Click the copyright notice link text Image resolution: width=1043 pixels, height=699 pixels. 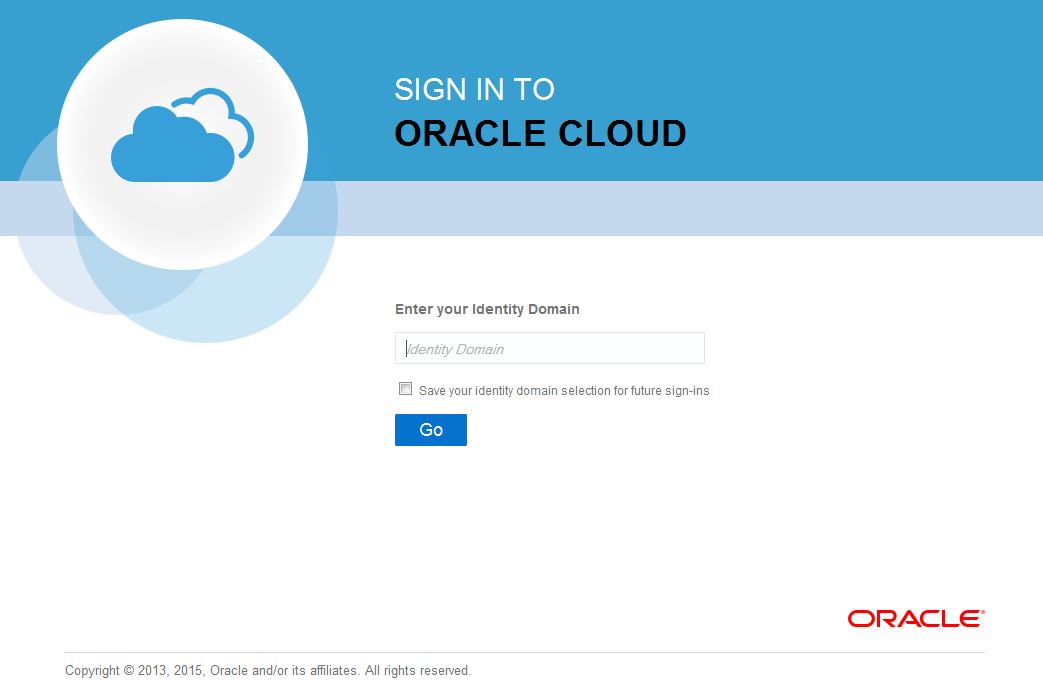(267, 670)
